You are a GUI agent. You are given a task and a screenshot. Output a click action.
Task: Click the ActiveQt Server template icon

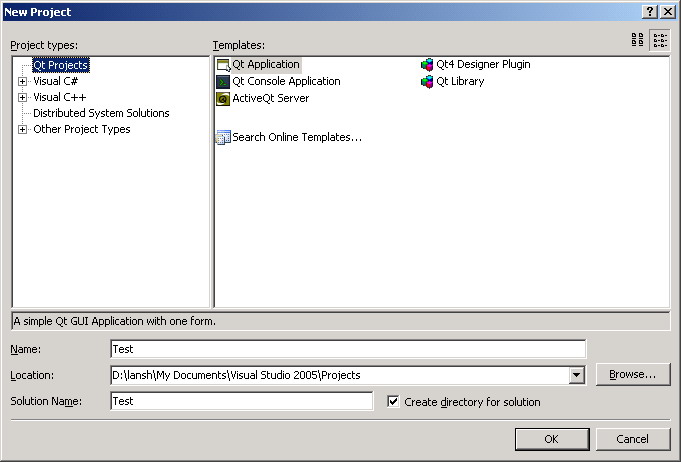223,99
